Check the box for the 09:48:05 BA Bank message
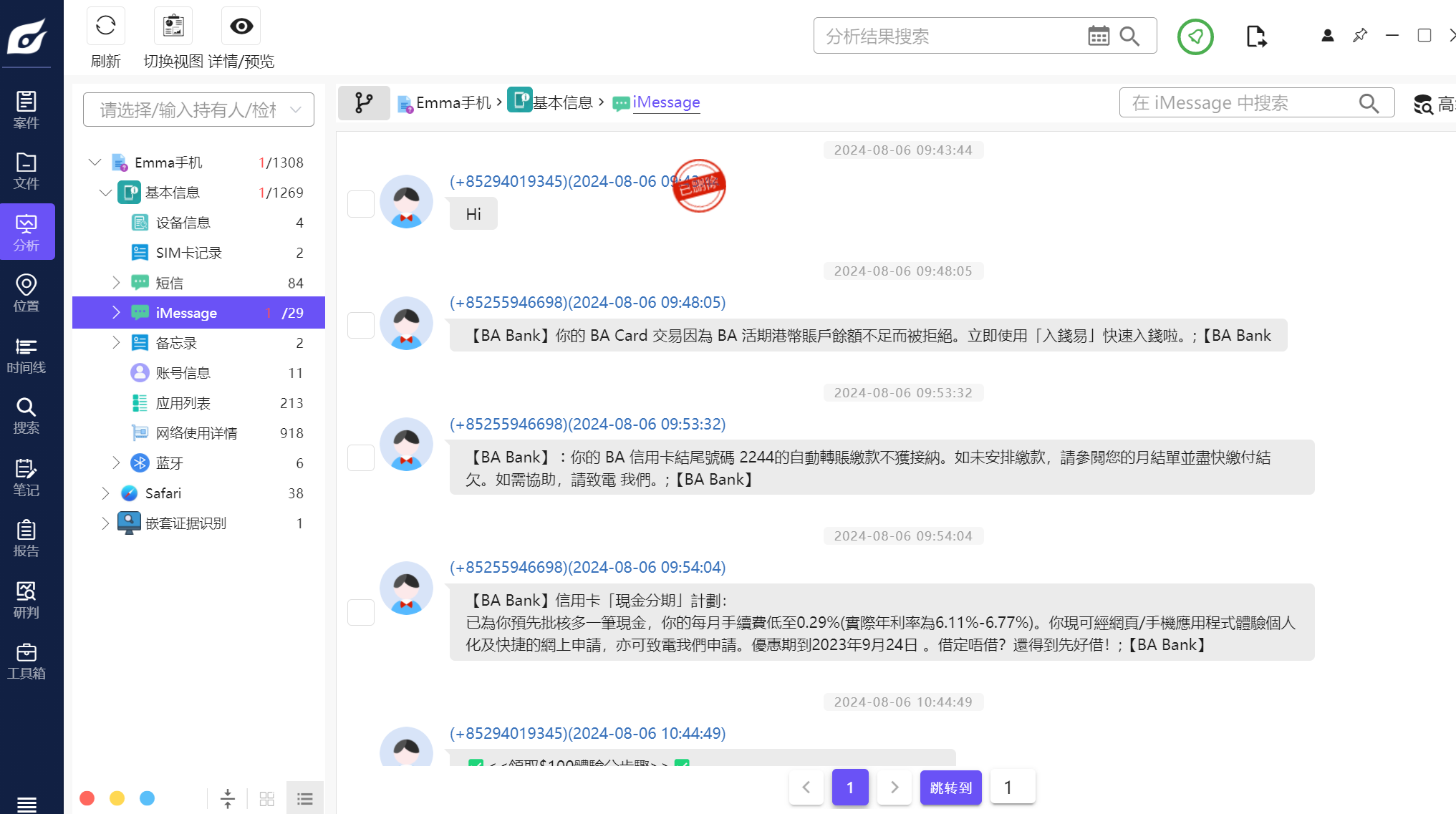This screenshot has height=814, width=1456. coord(361,325)
